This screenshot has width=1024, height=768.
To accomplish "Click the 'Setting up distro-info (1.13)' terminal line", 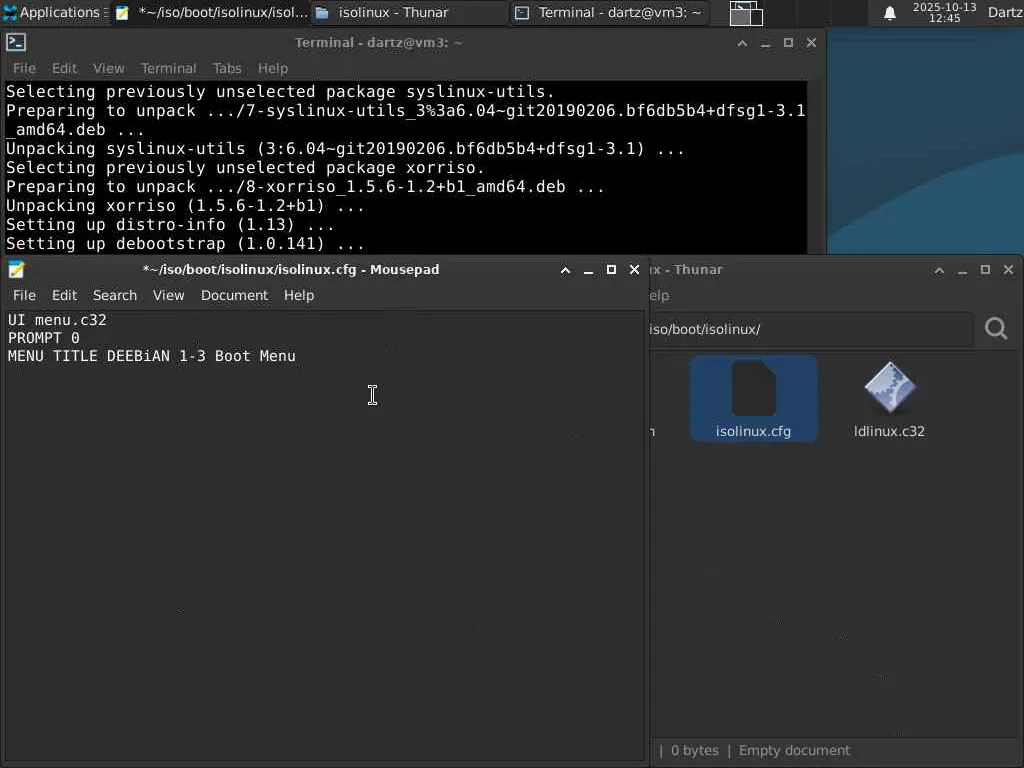I will tap(170, 225).
